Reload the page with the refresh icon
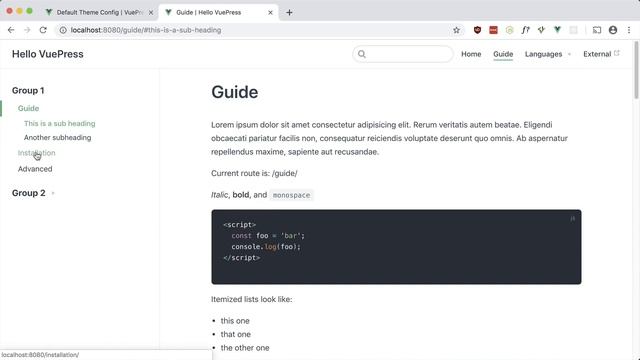640x360 pixels. (x=43, y=30)
